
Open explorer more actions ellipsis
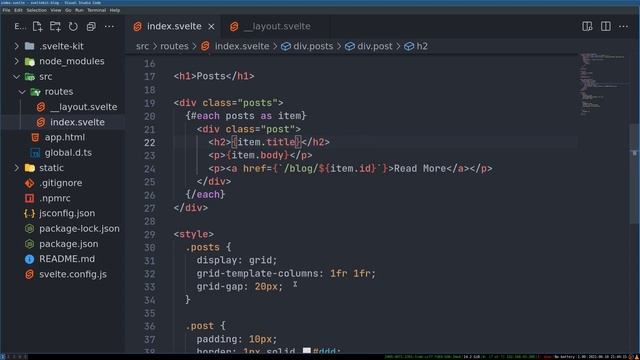click(109, 27)
